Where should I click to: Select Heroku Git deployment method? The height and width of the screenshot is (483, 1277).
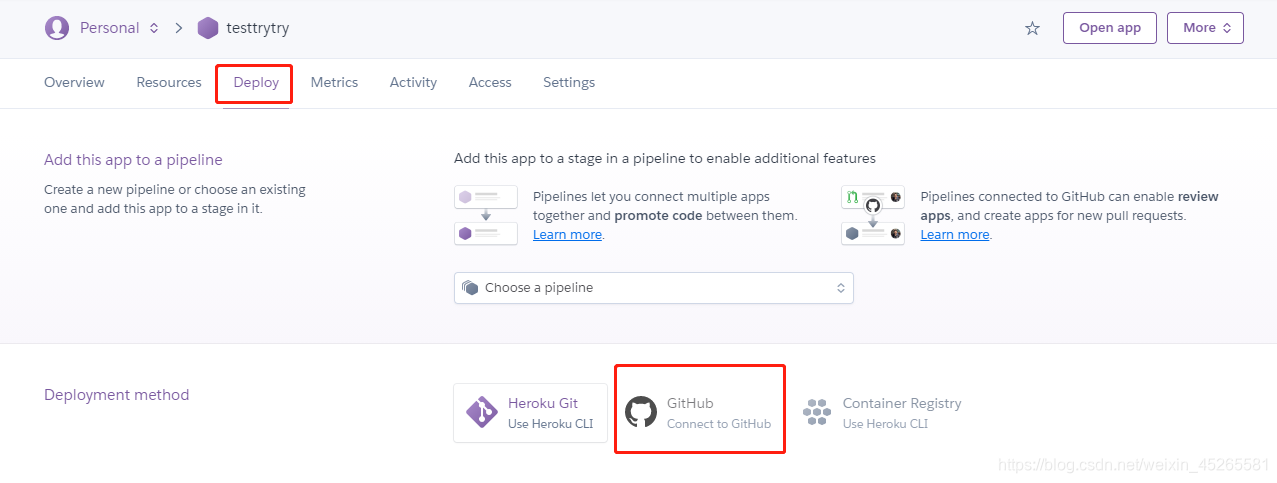(530, 413)
